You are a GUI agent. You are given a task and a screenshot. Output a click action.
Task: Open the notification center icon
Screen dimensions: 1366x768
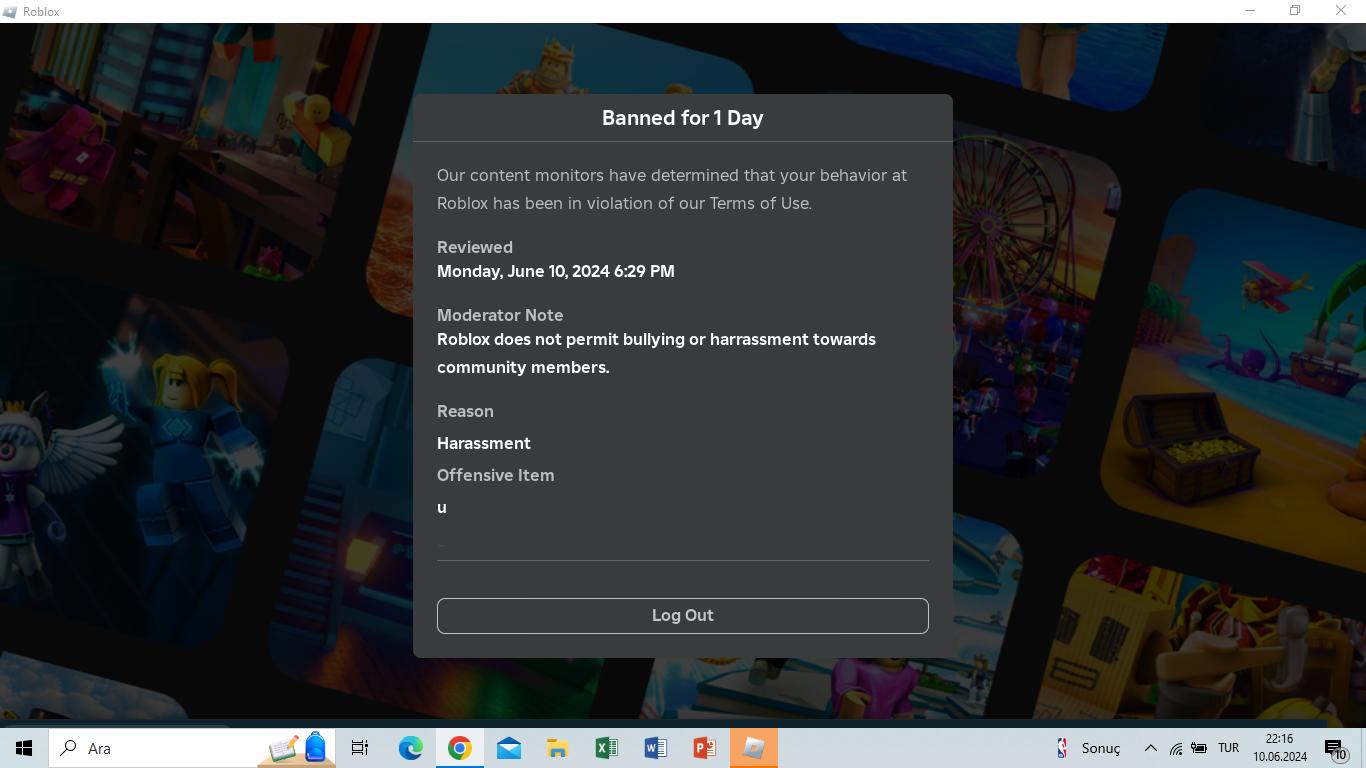(1336, 748)
